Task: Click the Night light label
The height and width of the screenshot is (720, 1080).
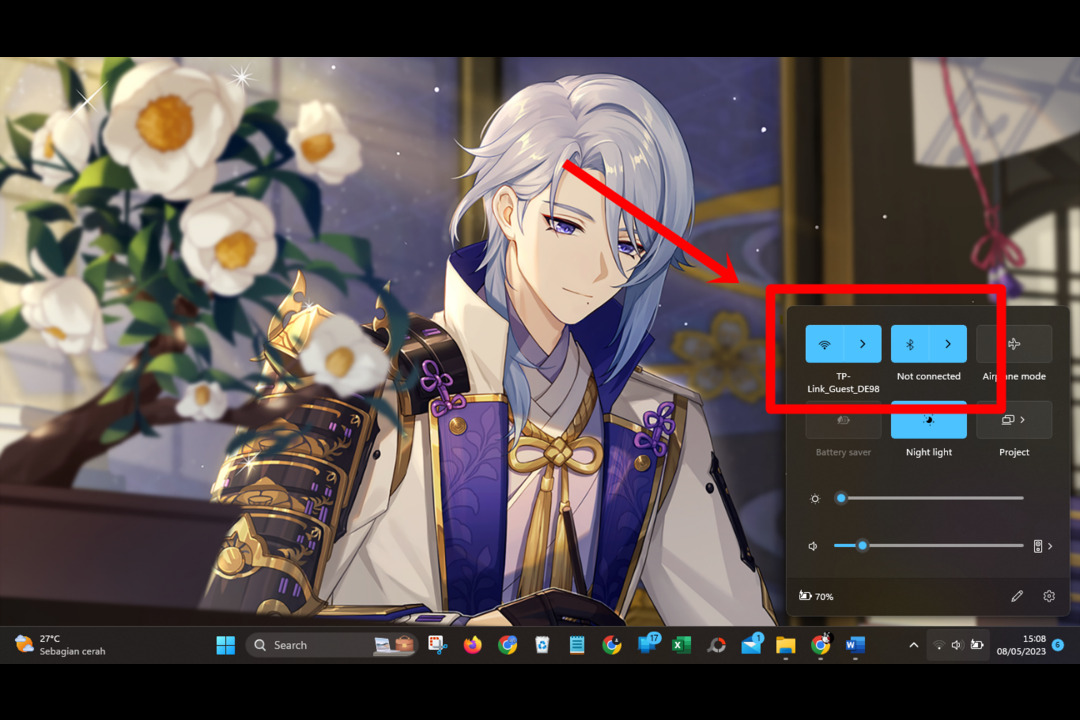Action: point(928,452)
